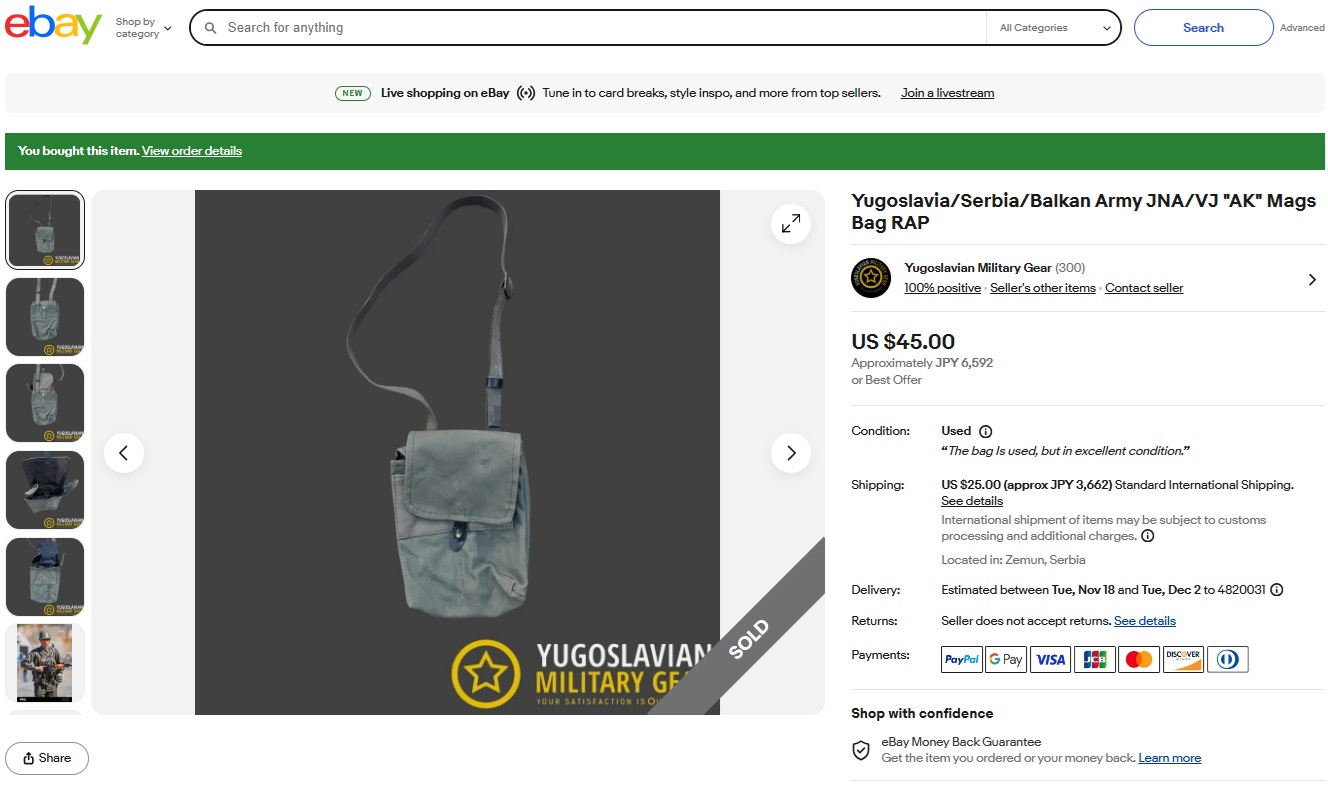
Task: Click the blue Search button
Action: [1203, 28]
